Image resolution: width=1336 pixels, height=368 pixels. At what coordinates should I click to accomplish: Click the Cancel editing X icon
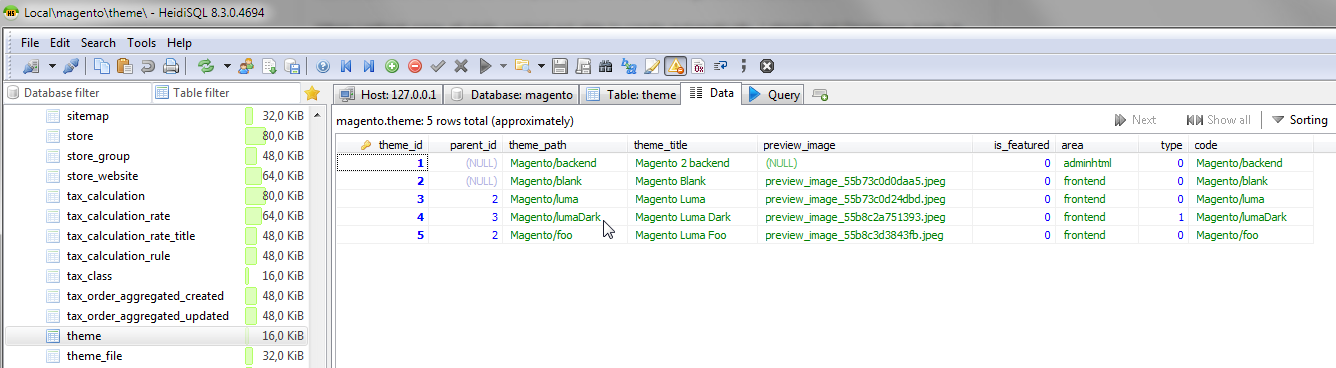pyautogui.click(x=461, y=66)
